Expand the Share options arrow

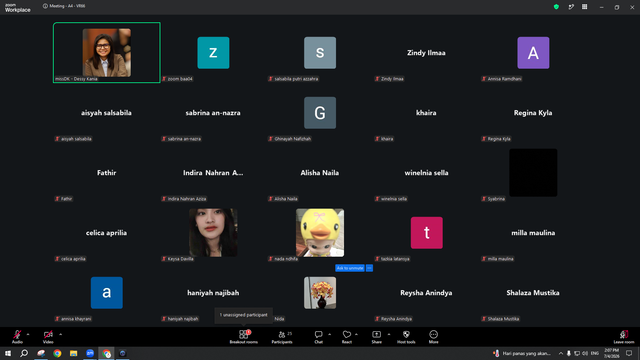pos(389,334)
